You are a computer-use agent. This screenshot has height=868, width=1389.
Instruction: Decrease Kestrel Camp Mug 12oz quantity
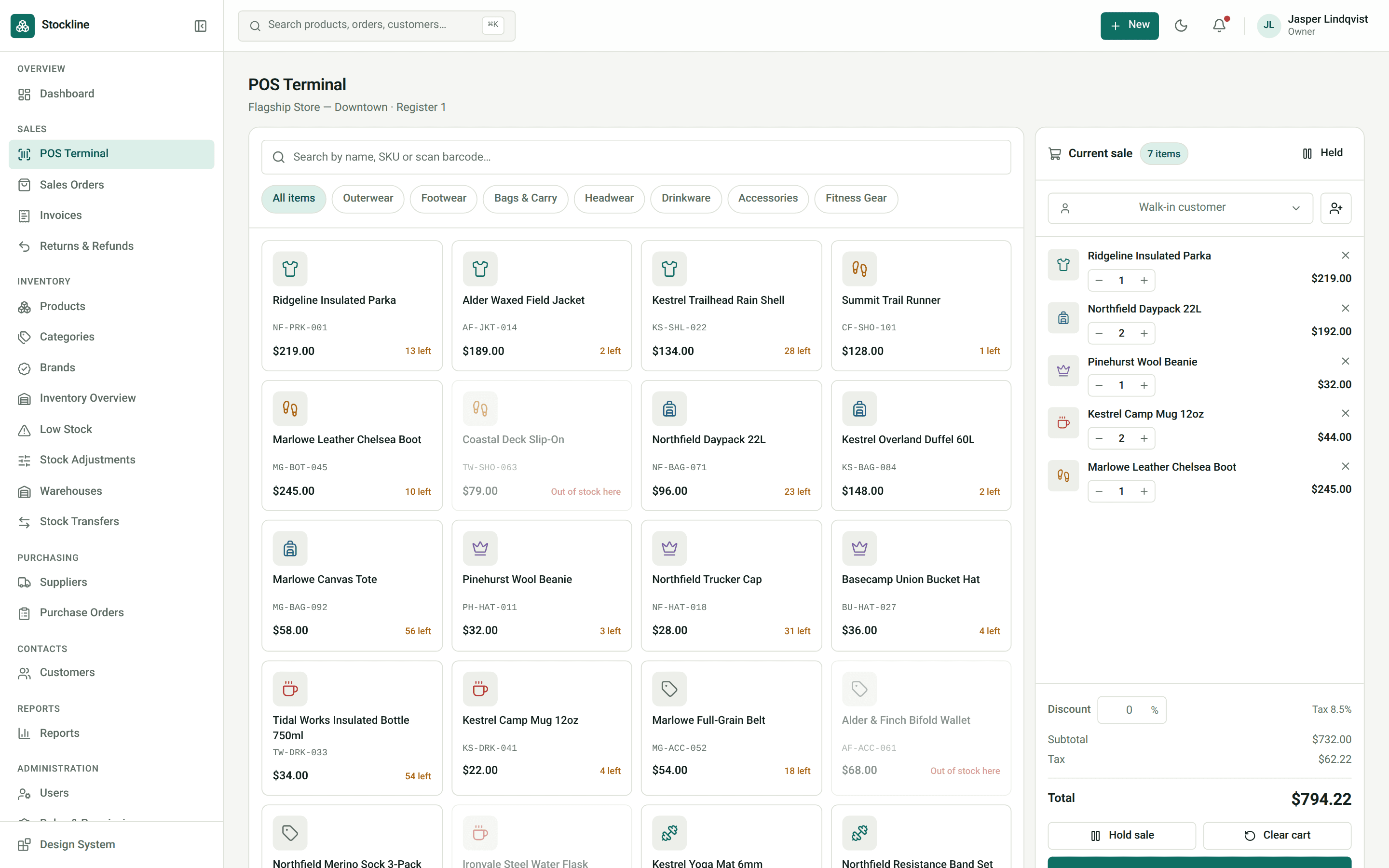tap(1099, 438)
